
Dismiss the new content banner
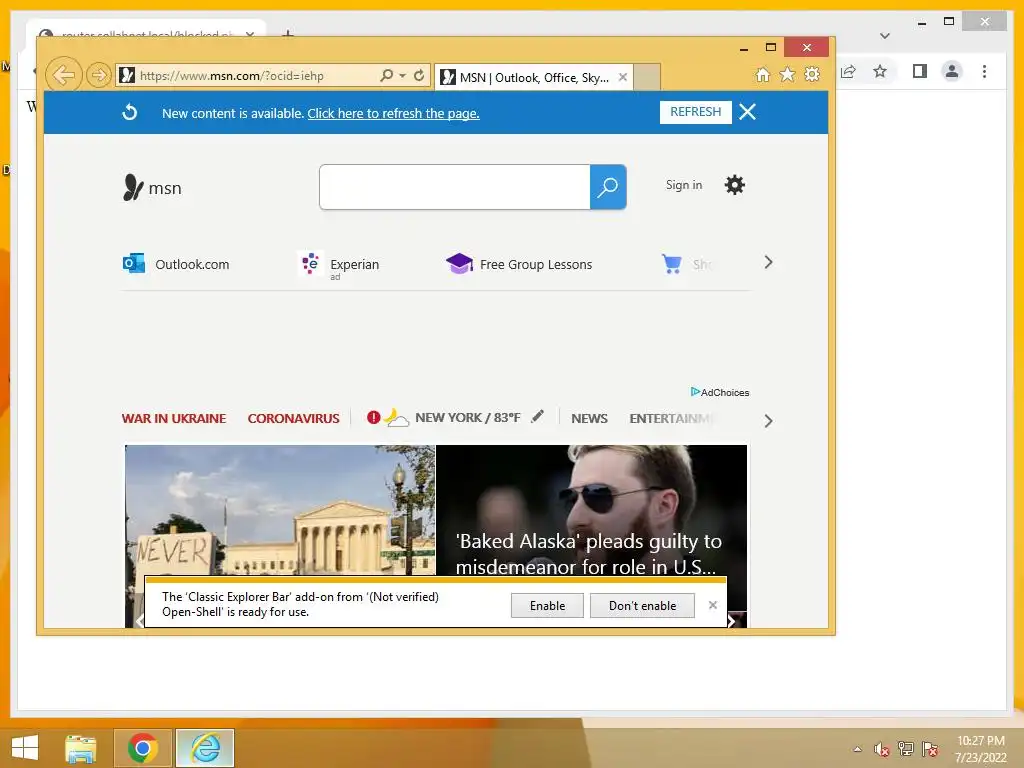(748, 112)
